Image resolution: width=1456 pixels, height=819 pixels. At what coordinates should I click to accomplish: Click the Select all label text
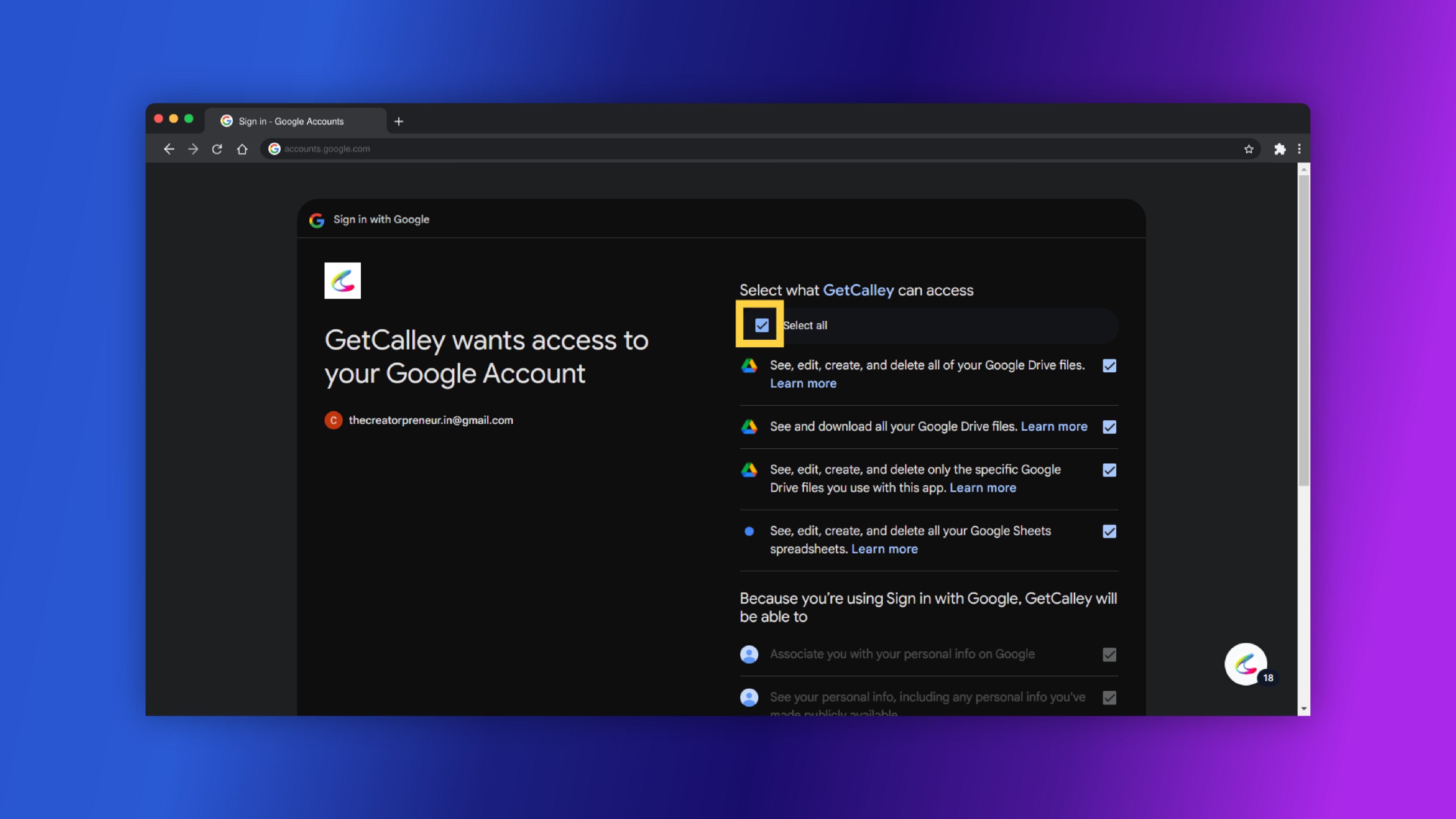(x=805, y=325)
